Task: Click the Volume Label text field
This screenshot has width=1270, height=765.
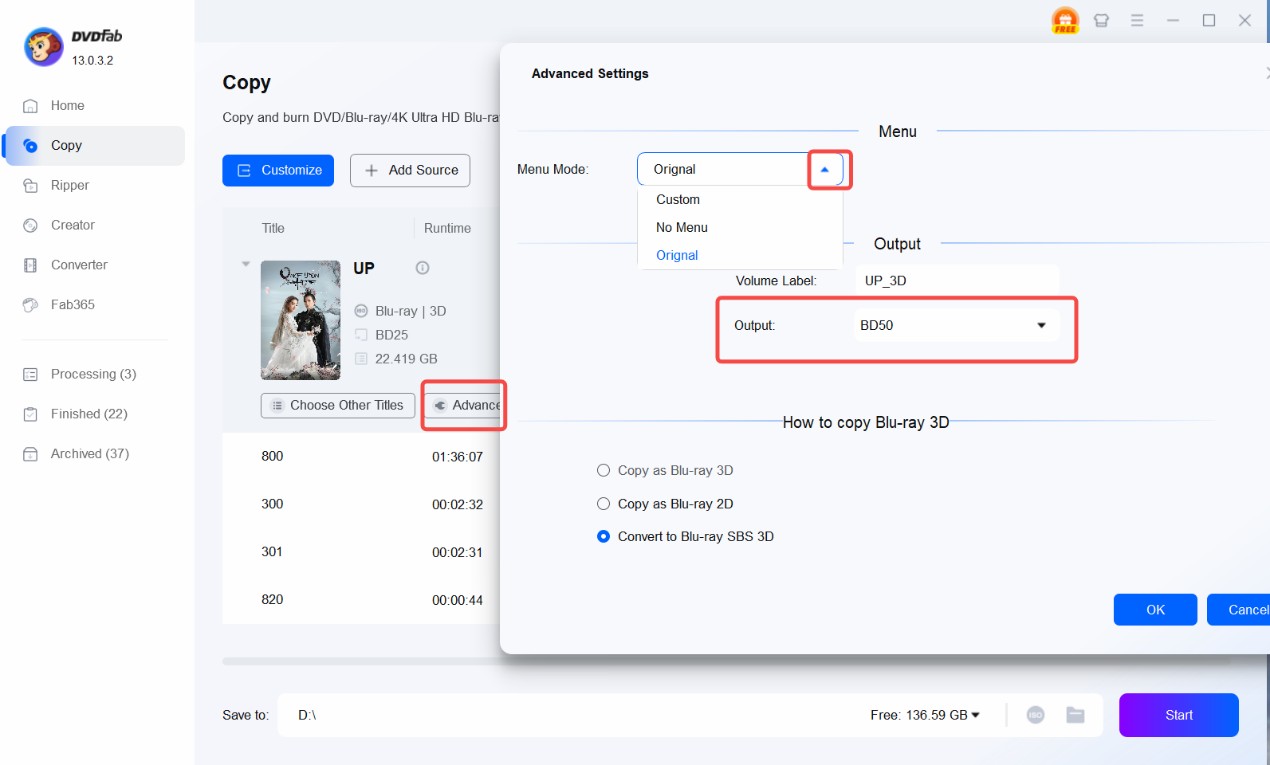Action: pyautogui.click(x=955, y=281)
